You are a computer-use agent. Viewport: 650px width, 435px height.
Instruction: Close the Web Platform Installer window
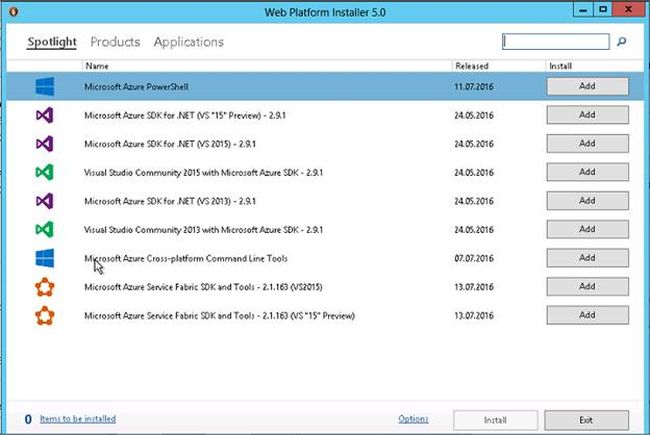click(x=628, y=10)
